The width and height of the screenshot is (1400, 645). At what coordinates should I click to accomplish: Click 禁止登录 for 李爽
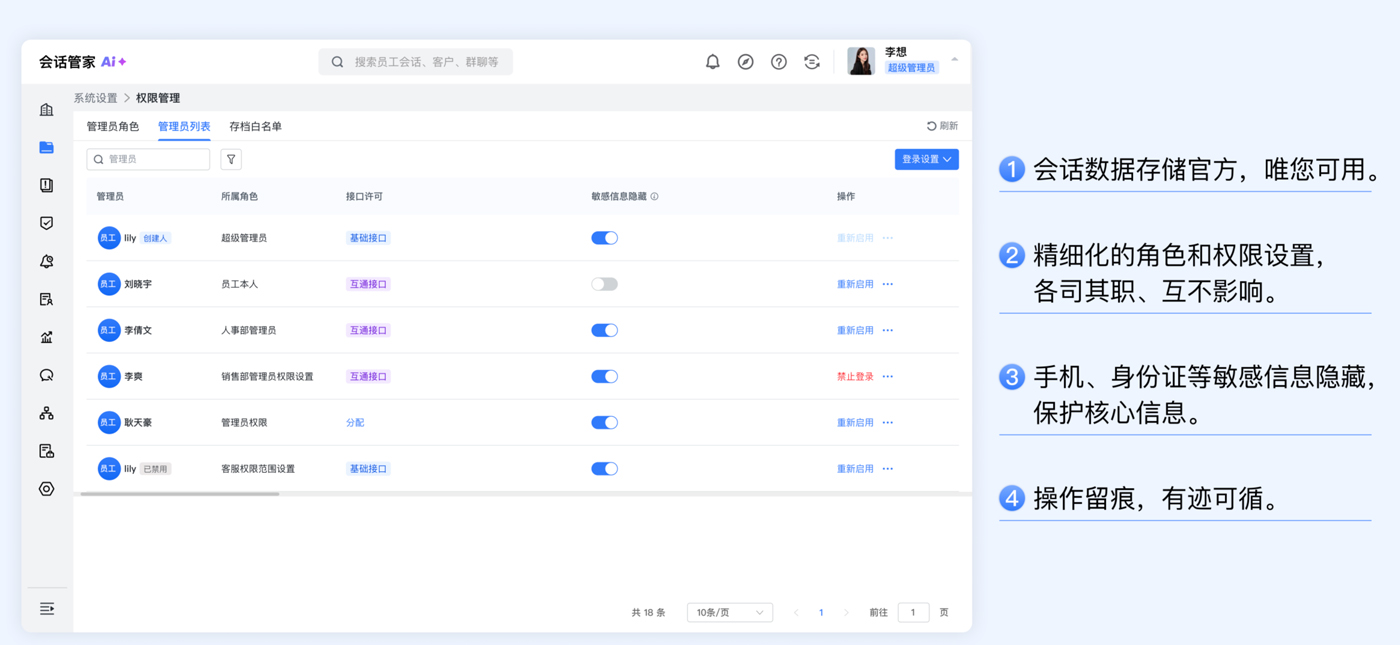coord(855,377)
